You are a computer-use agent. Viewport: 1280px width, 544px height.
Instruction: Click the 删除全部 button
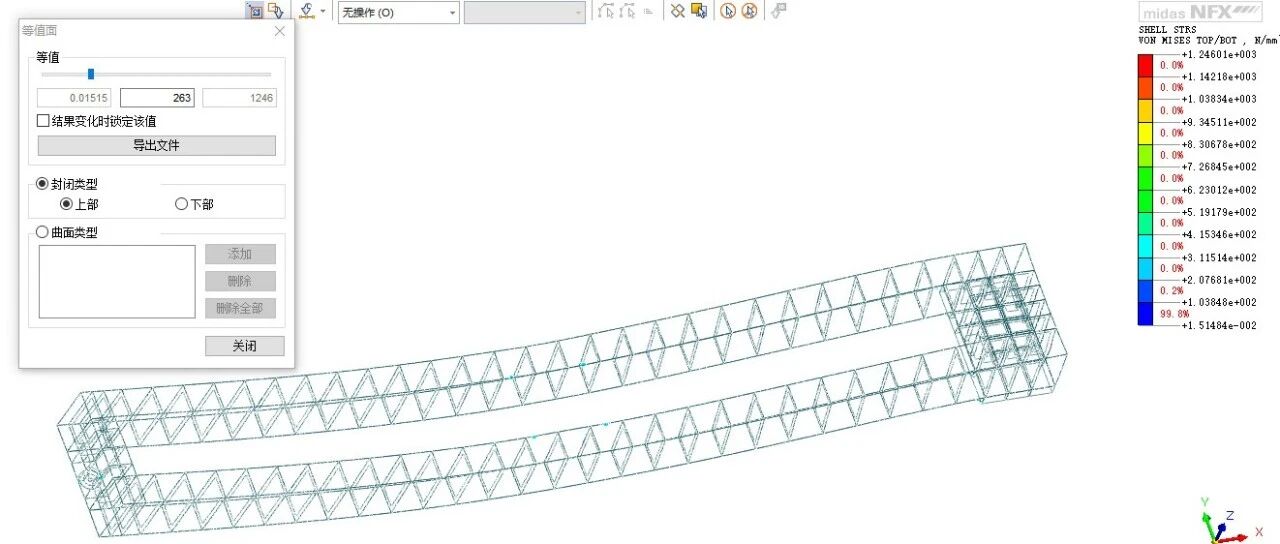pyautogui.click(x=240, y=308)
